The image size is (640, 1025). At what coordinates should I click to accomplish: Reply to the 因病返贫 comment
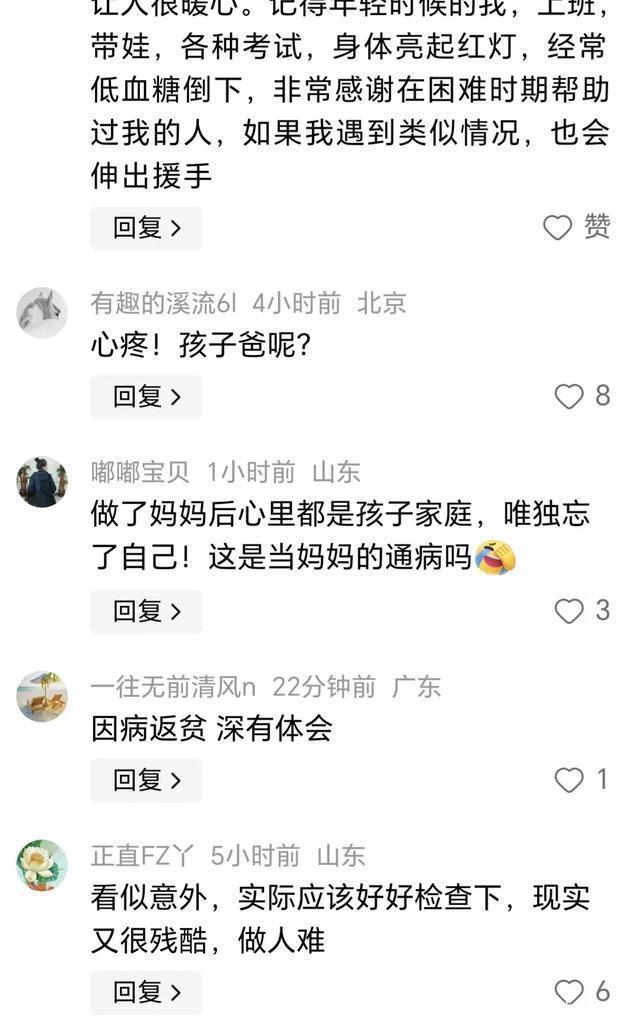click(146, 780)
